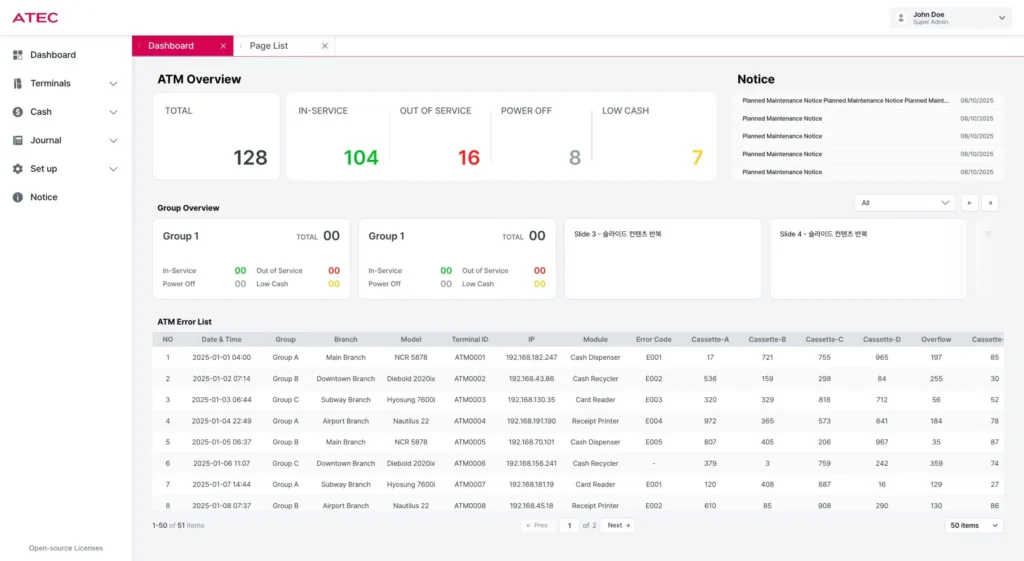Go to Next page of error list
Viewport: 1024px width, 561px height.
point(618,525)
